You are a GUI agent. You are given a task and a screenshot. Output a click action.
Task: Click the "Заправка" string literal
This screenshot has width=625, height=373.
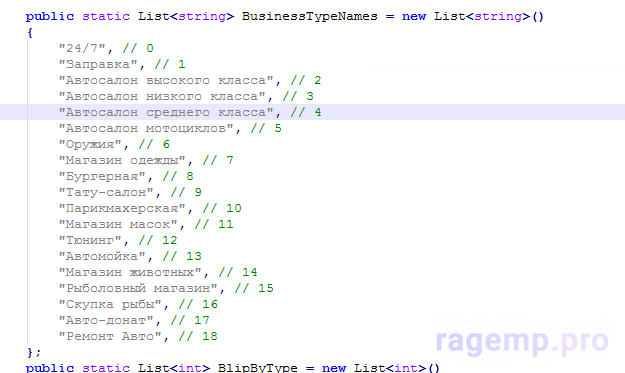(98, 65)
